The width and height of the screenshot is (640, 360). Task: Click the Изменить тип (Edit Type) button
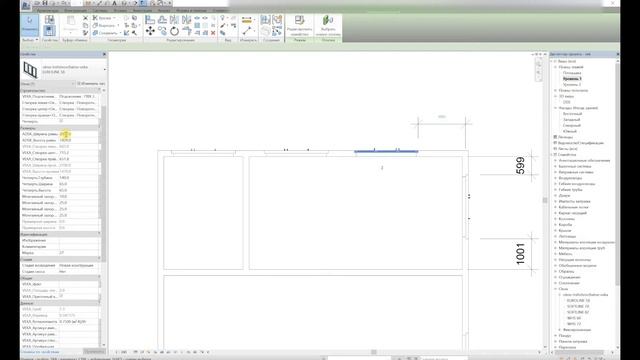click(91, 84)
